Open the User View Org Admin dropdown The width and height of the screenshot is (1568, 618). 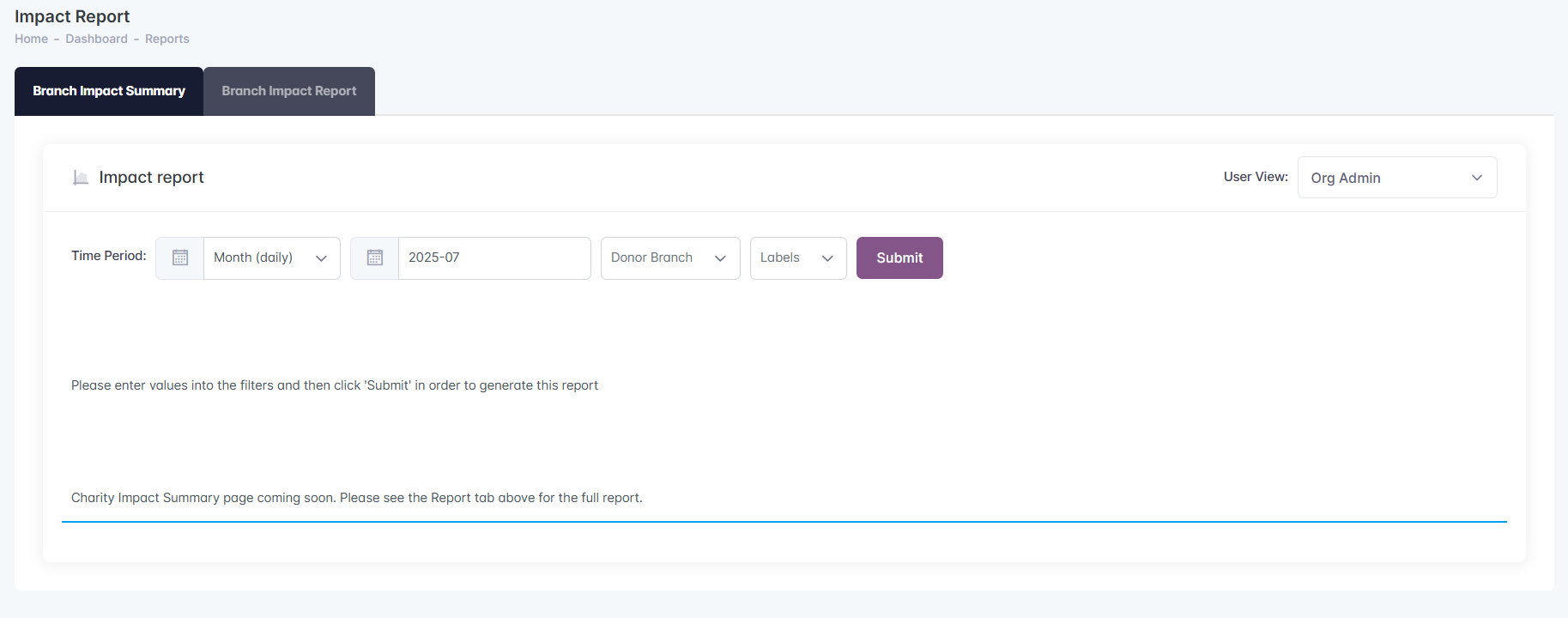(1396, 178)
